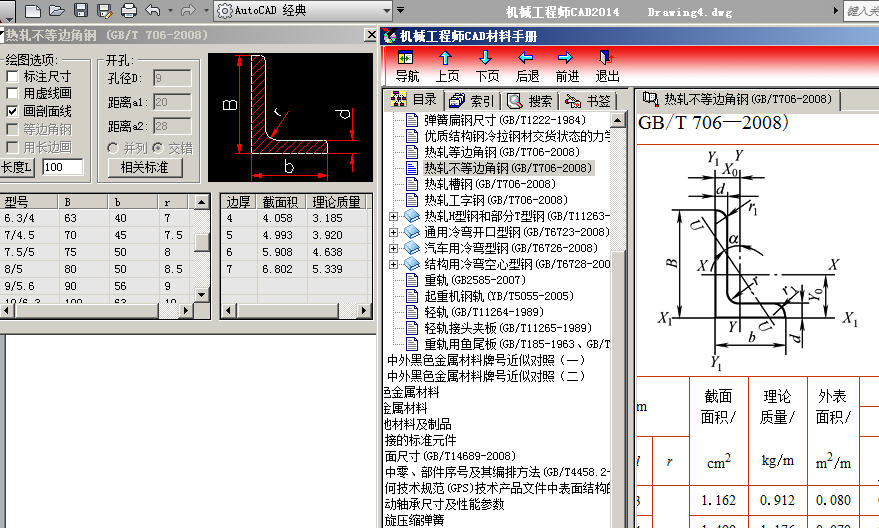Go to previous page with 上页
The image size is (879, 528).
tap(447, 66)
